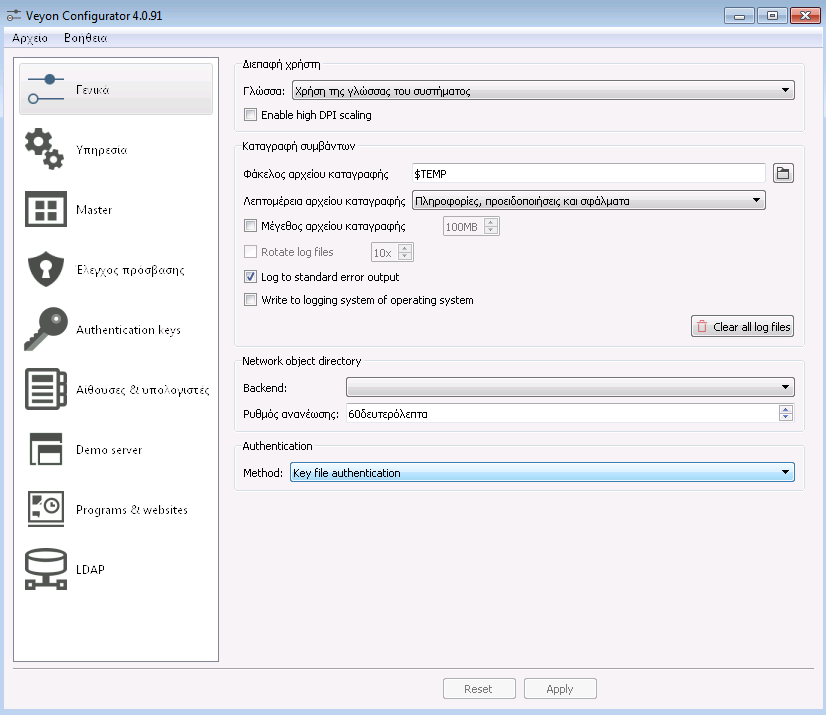Open the Demo server window icon

pos(46,449)
